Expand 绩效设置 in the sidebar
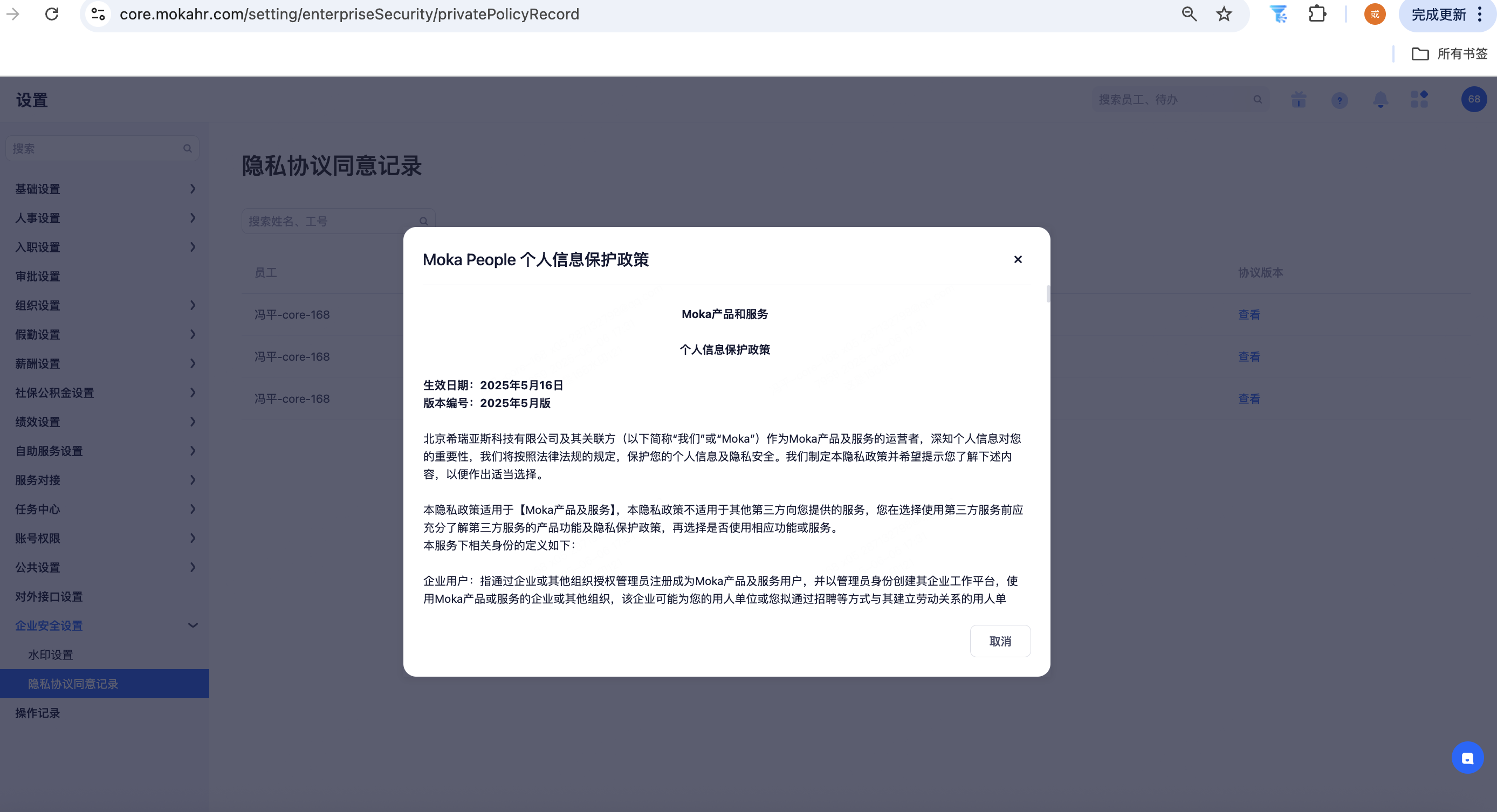1497x812 pixels. point(105,422)
